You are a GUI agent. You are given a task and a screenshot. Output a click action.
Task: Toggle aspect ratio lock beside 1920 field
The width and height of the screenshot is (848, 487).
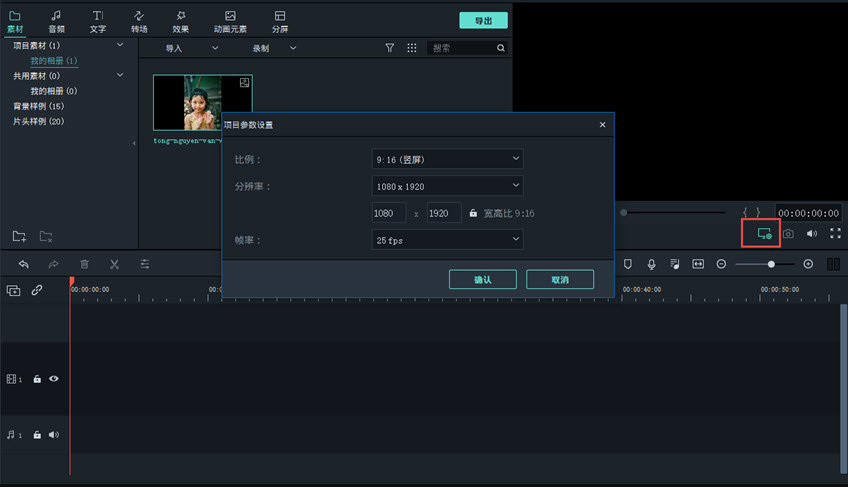473,213
